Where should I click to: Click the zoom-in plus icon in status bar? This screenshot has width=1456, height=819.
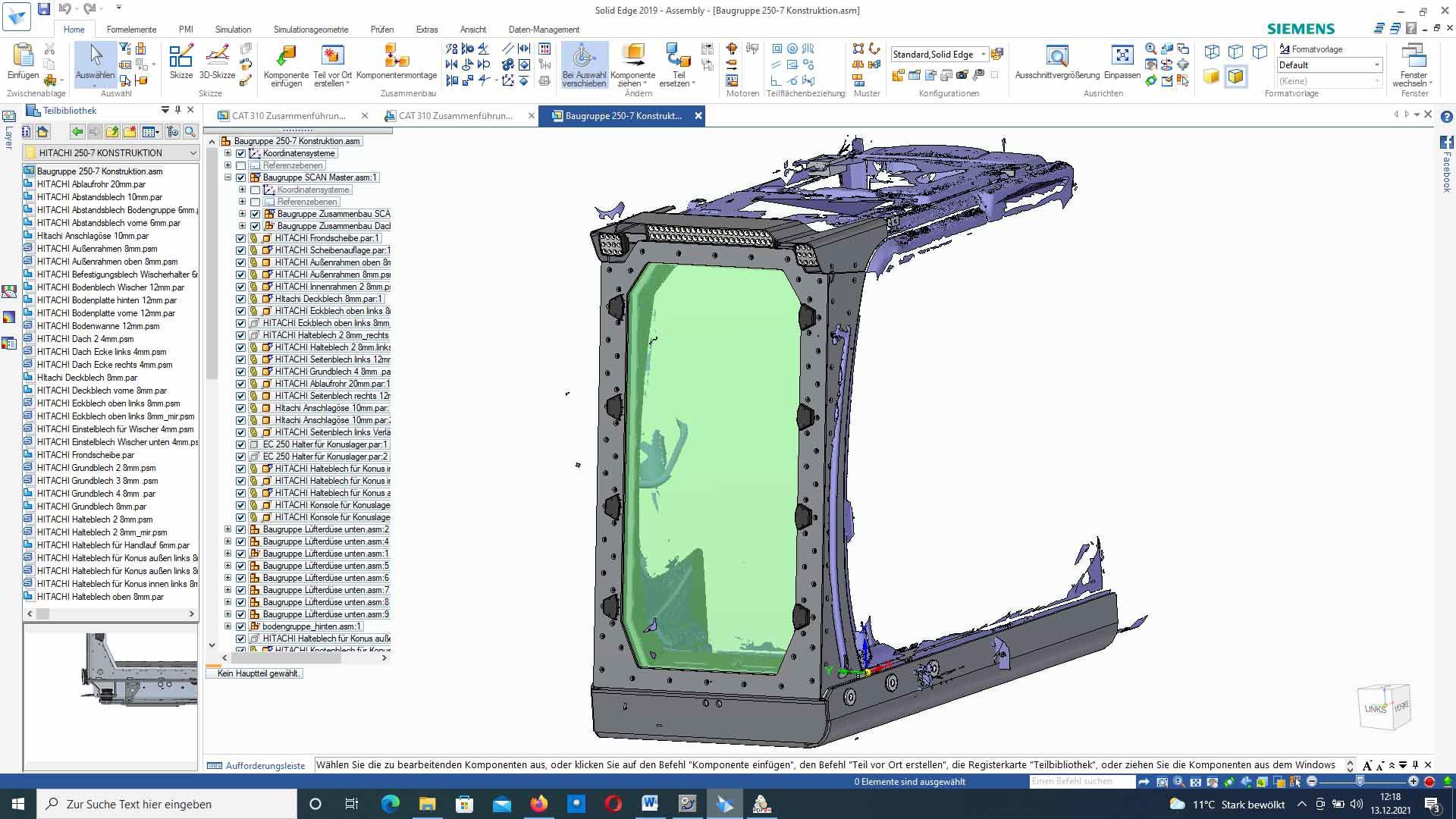1414,781
